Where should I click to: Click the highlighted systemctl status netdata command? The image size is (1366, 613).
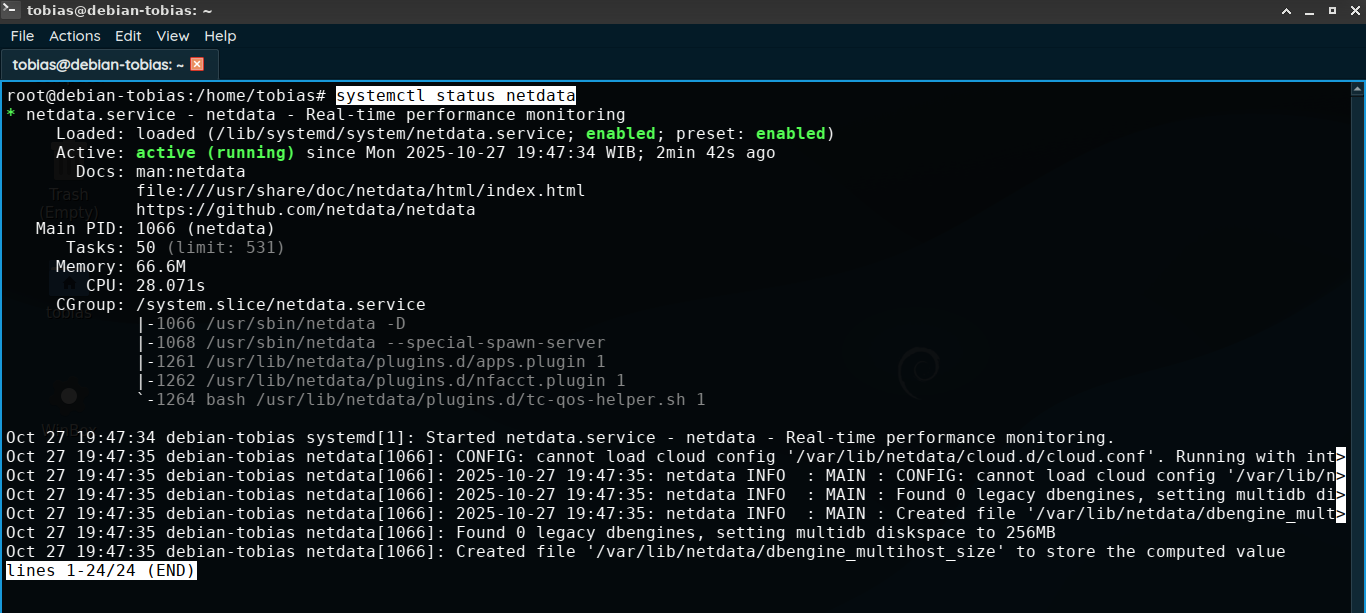coord(455,96)
